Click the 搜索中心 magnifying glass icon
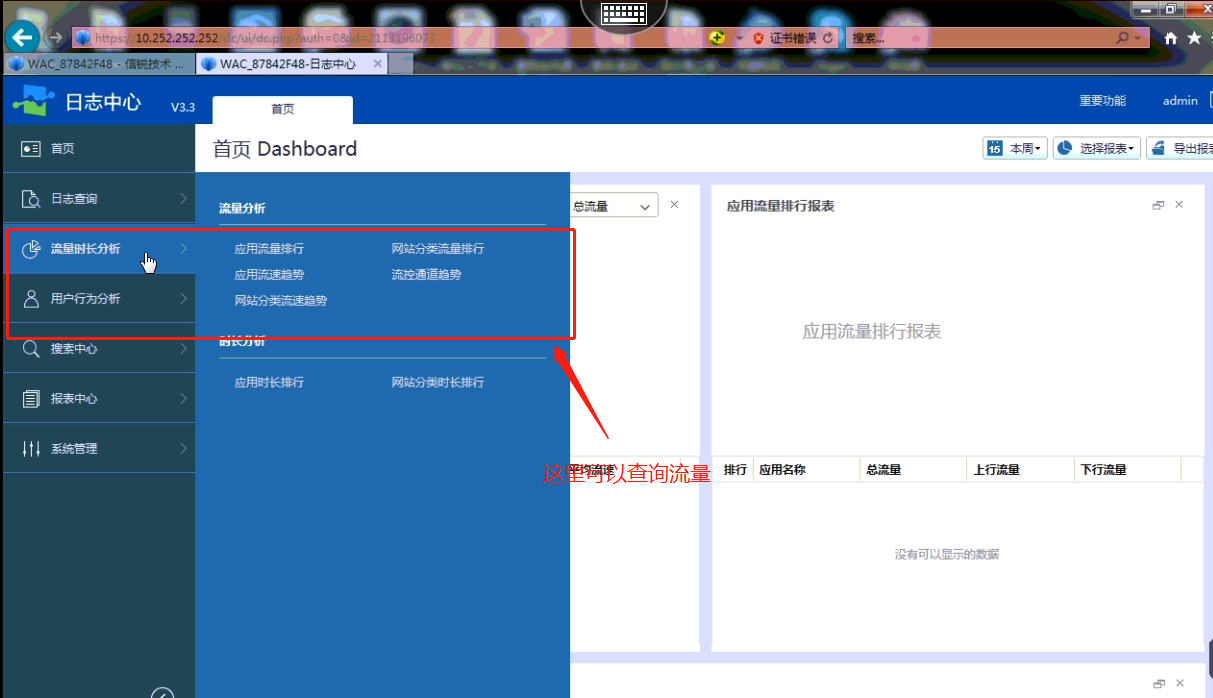This screenshot has width=1213, height=698. (31, 349)
